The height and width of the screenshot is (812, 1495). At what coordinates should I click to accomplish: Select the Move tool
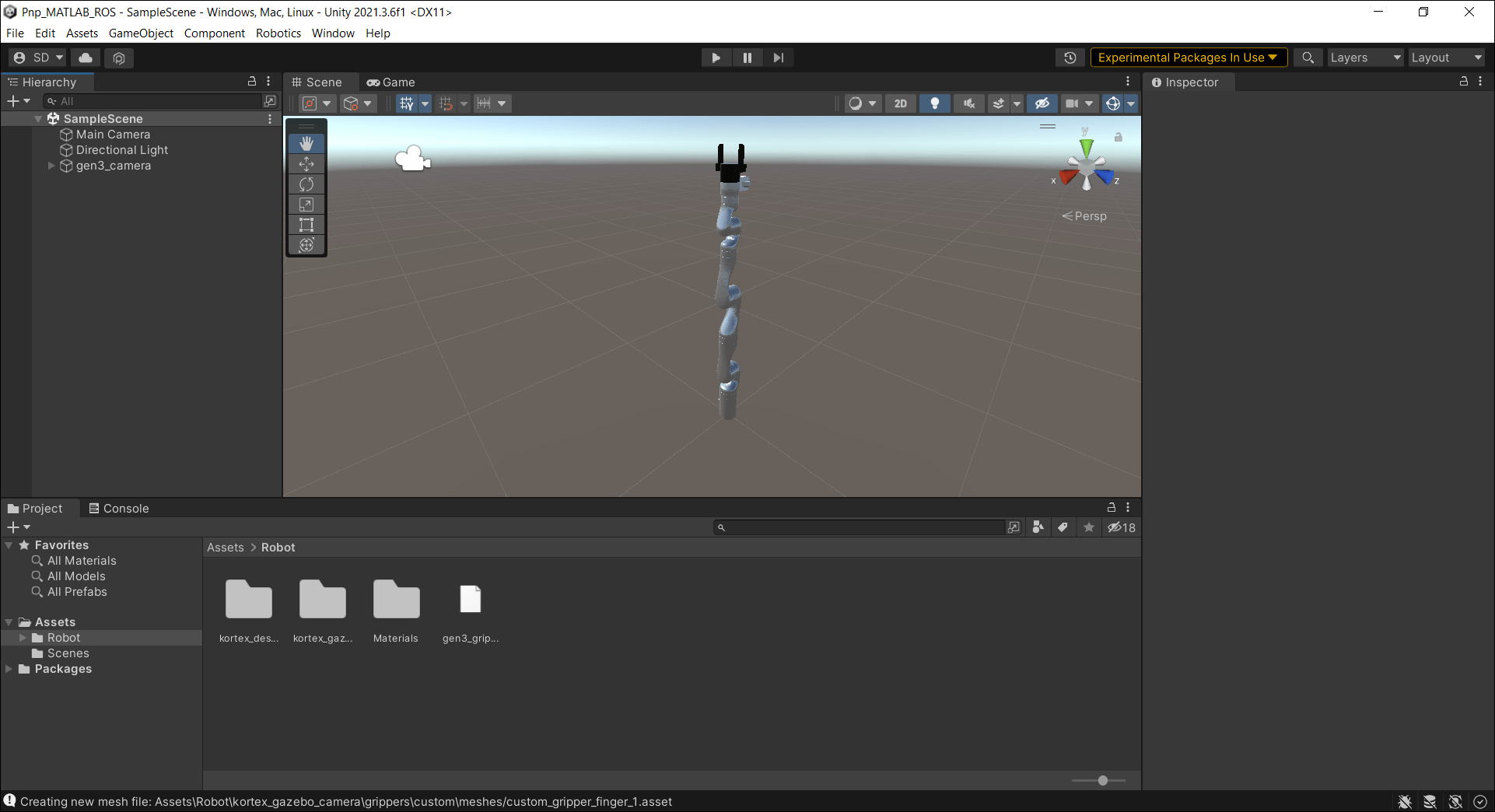coord(306,163)
